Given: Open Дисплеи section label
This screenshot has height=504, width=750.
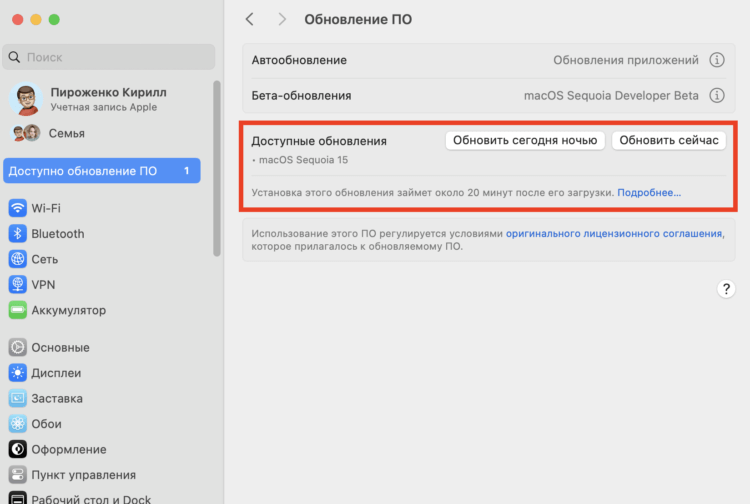Looking at the screenshot, I should point(56,373).
